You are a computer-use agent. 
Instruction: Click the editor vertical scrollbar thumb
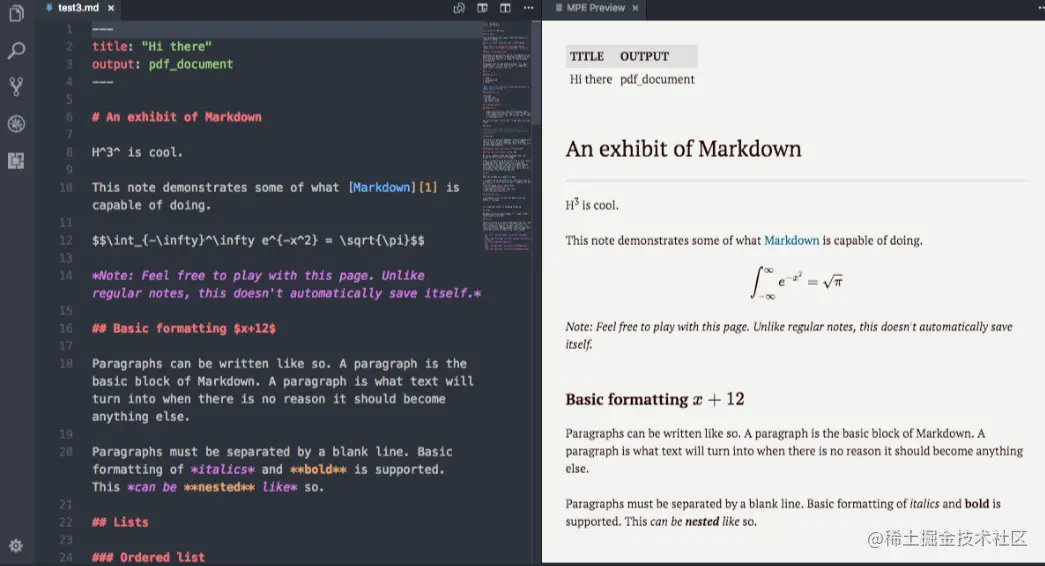[x=536, y=72]
